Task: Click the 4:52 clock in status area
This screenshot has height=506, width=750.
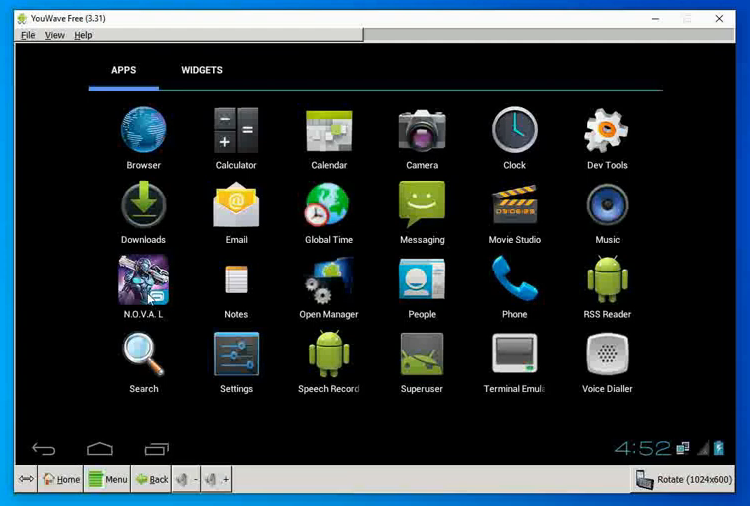Action: point(642,448)
